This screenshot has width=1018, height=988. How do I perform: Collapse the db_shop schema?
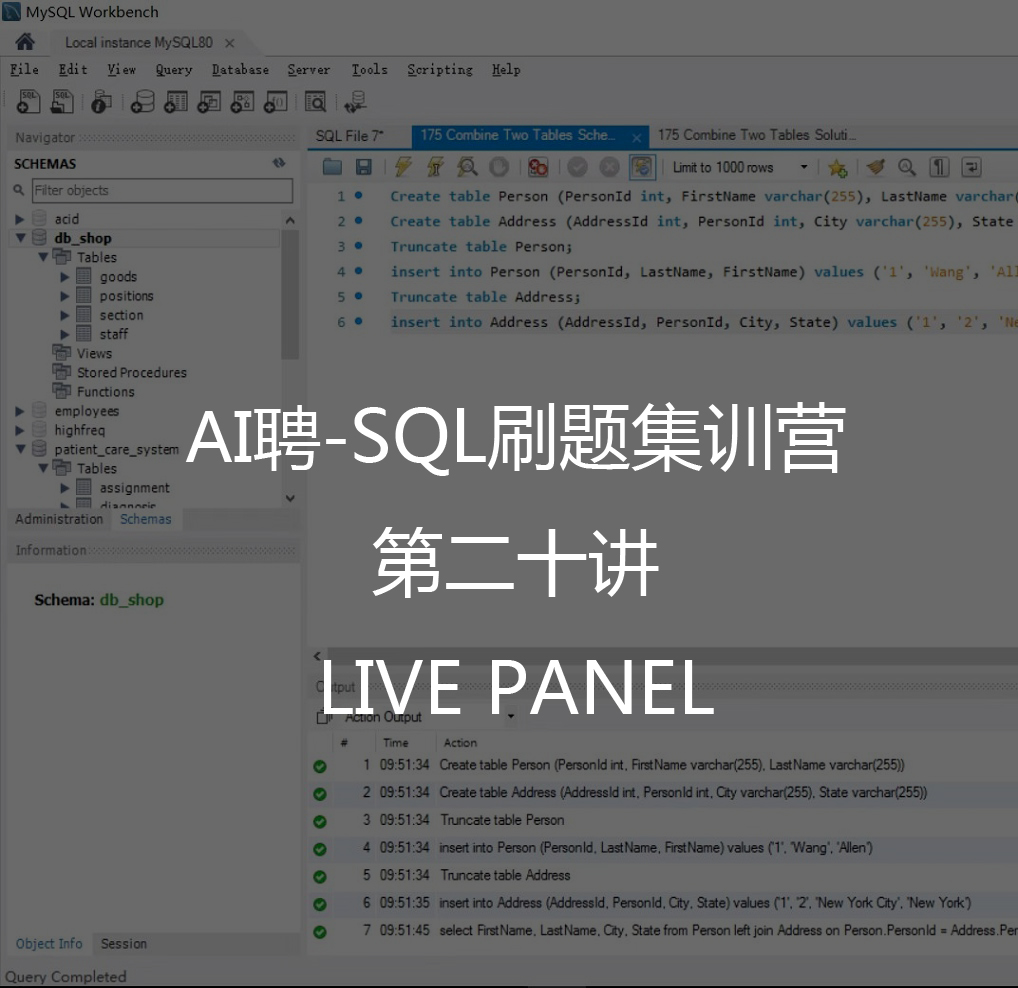tap(20, 238)
